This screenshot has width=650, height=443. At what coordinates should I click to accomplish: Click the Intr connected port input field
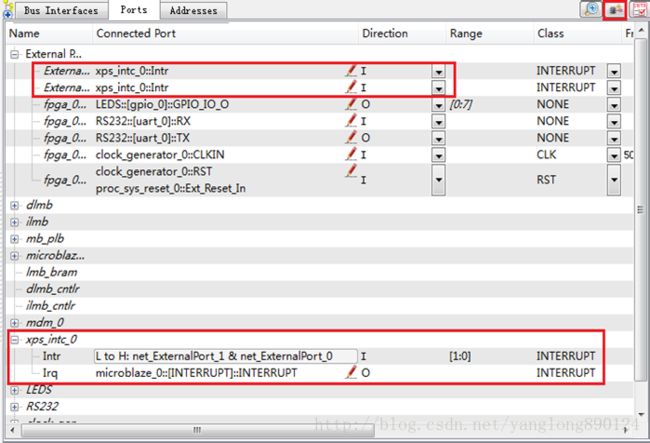point(226,356)
